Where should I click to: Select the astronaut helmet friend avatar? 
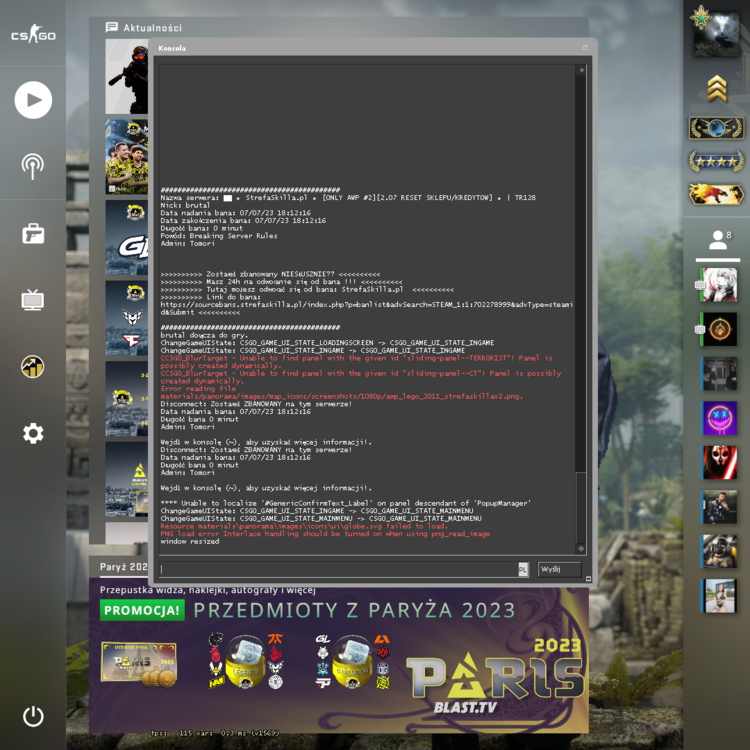tap(719, 551)
